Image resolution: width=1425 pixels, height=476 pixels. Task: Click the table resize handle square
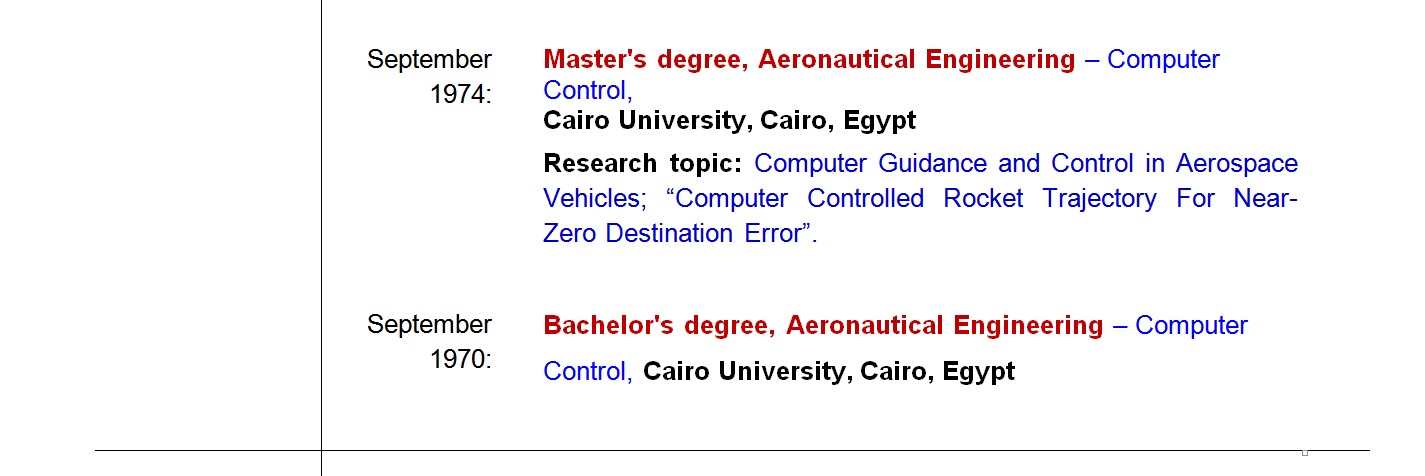coord(1305,452)
